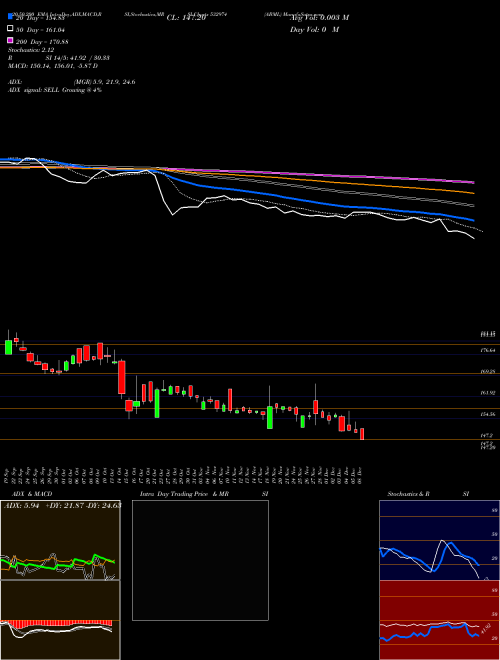This screenshot has width=500, height=660.
Task: Click the blue 20 Day legend swatch
Action: [x=10, y=16]
